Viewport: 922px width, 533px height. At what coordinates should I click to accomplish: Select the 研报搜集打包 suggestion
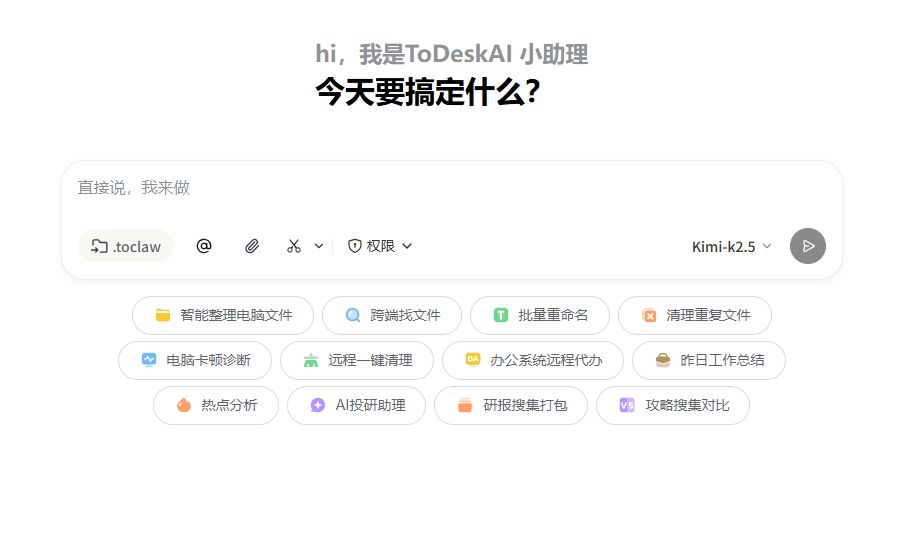[511, 405]
